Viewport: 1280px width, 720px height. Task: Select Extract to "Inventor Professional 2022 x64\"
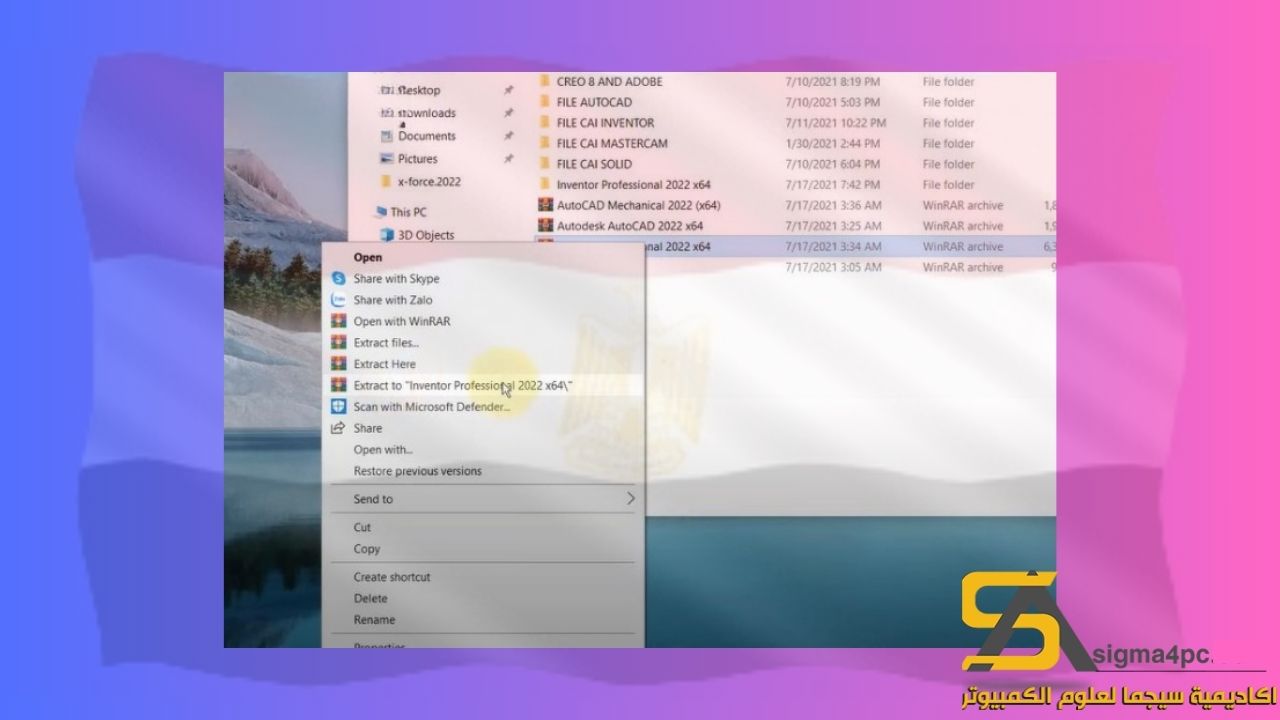tap(463, 386)
